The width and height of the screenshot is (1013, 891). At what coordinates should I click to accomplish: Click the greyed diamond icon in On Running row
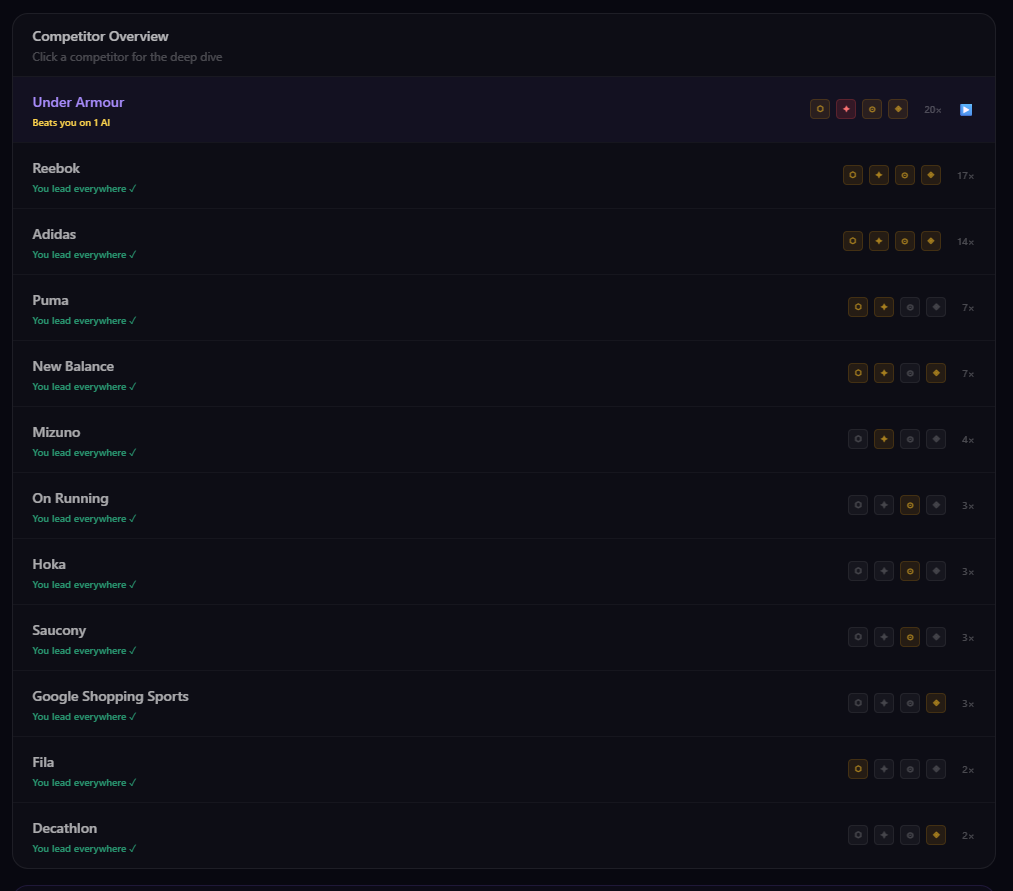click(936, 505)
